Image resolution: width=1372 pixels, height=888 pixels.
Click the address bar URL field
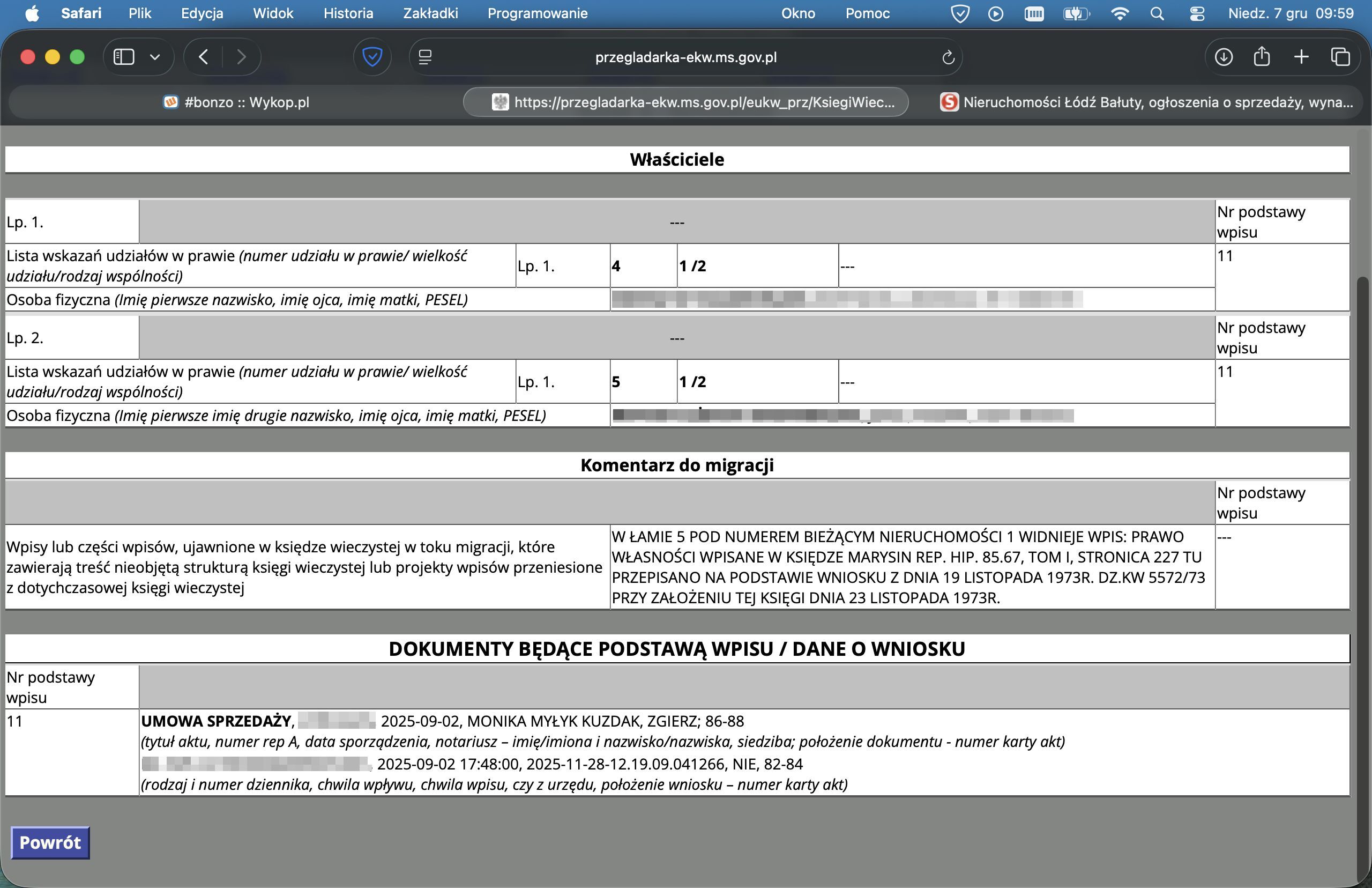tap(685, 57)
